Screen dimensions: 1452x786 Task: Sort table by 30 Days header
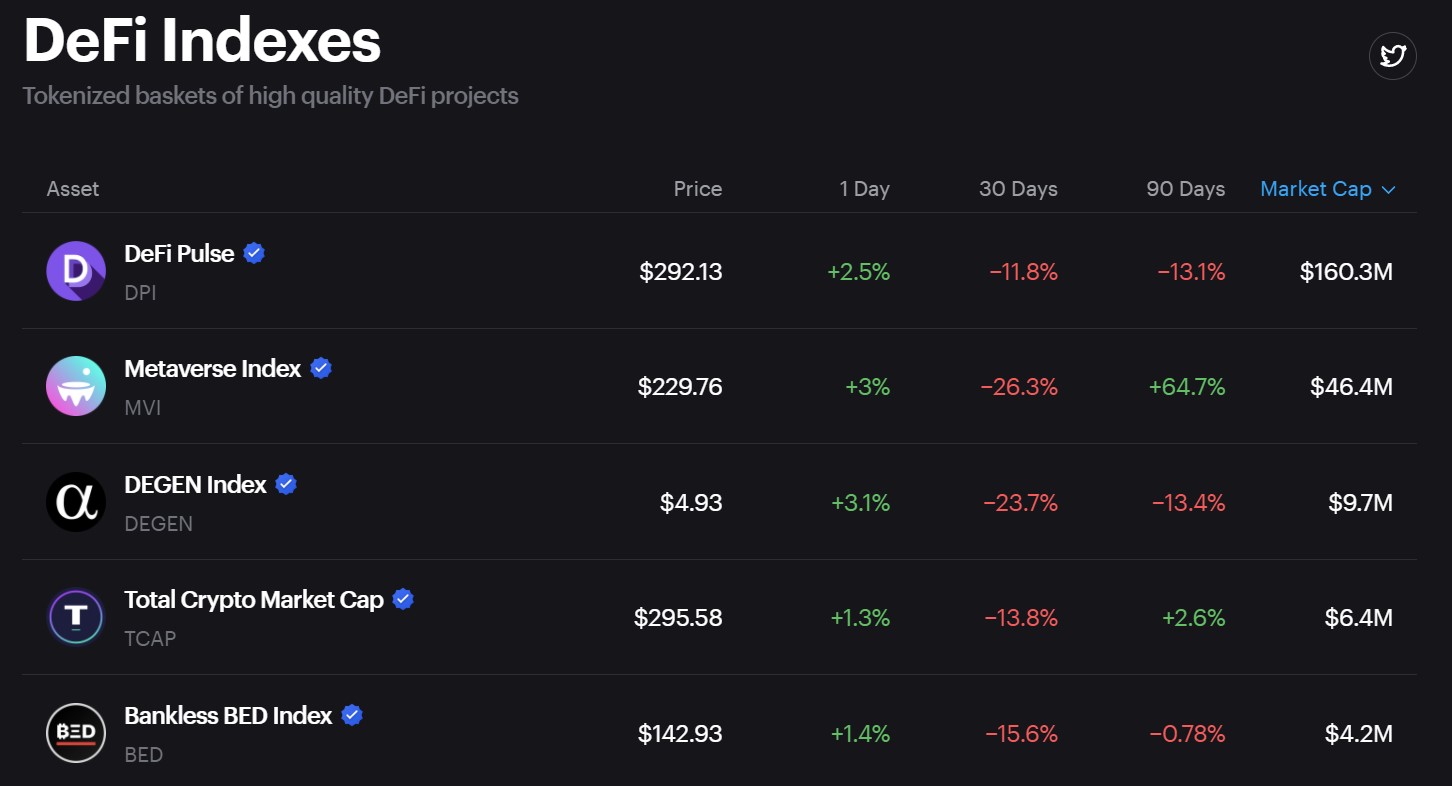(1018, 189)
